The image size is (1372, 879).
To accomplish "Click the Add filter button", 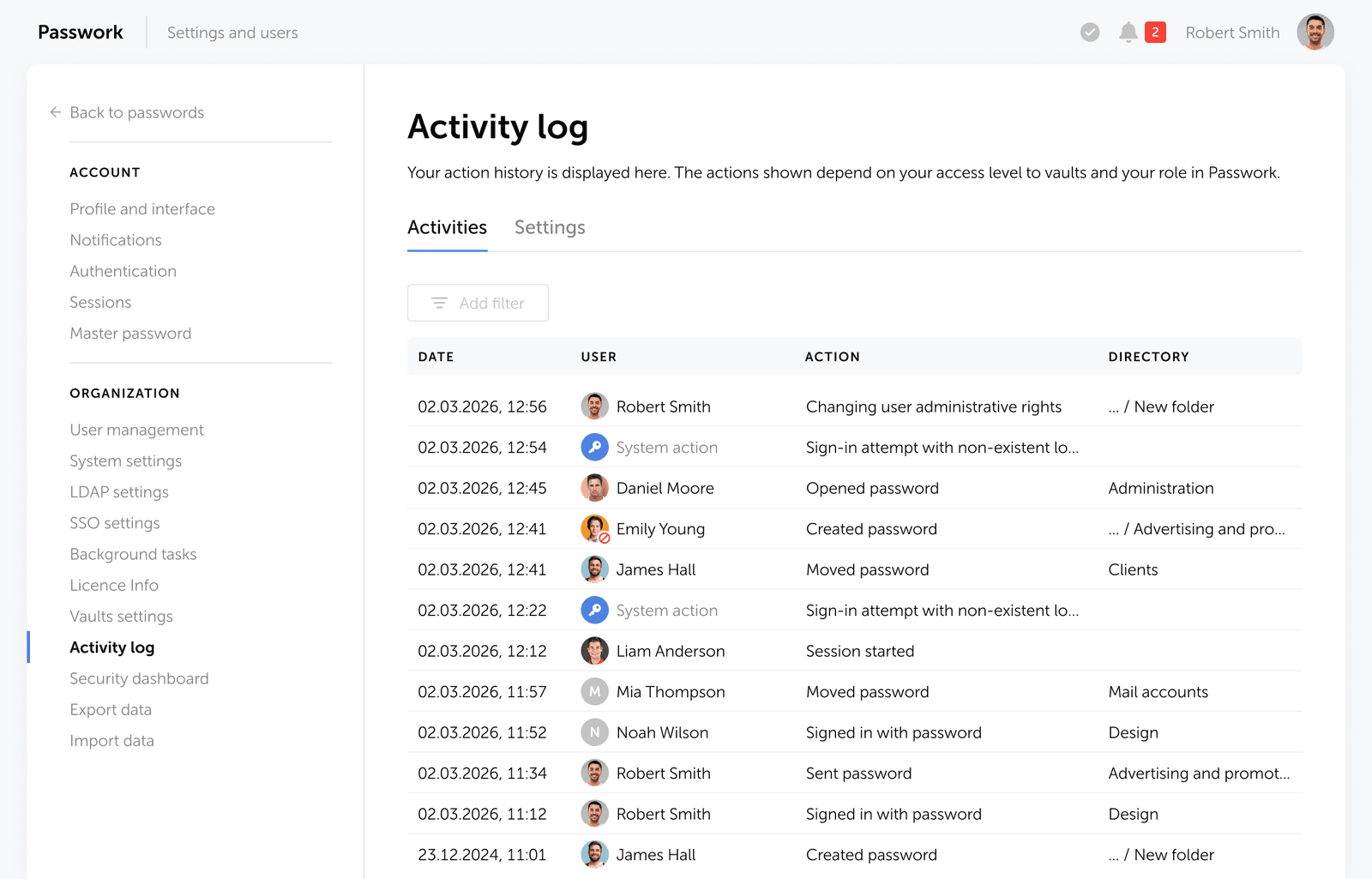I will click(x=478, y=303).
